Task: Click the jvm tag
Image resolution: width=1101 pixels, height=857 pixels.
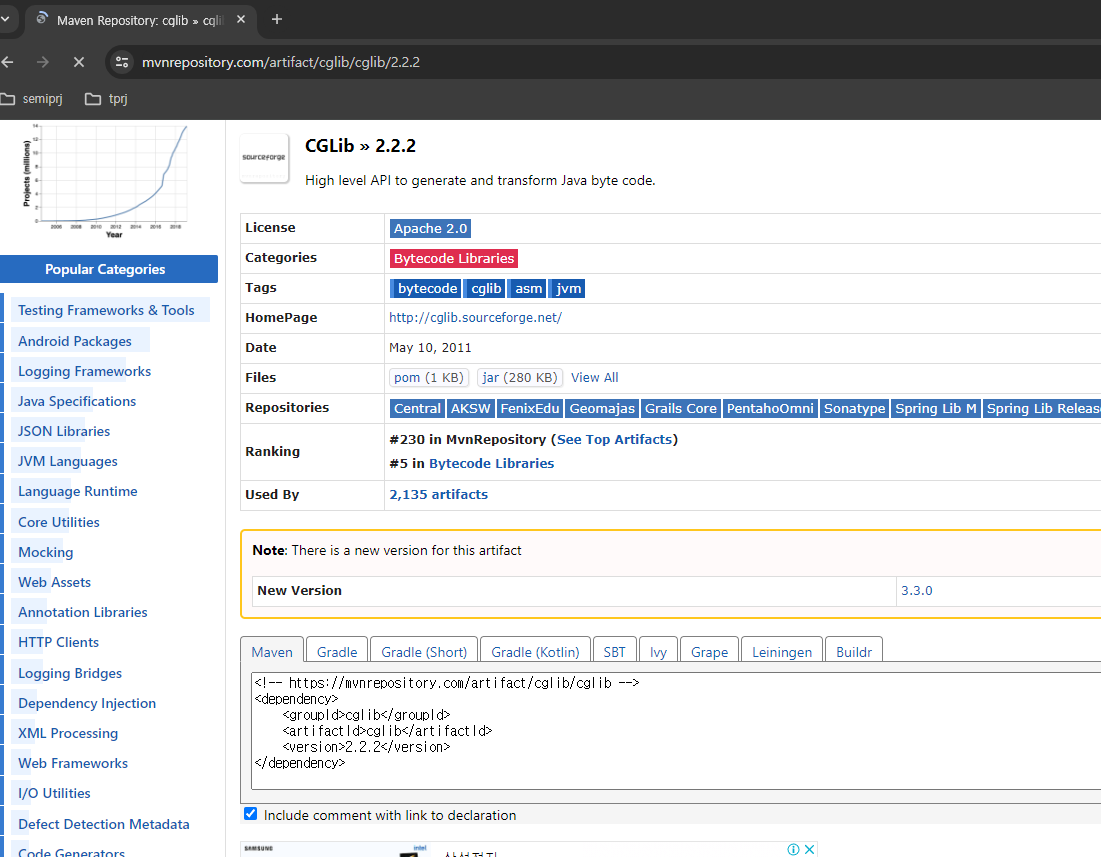Action: point(567,288)
